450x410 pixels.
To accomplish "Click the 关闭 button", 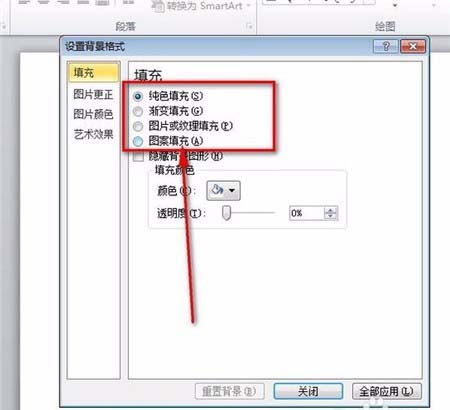I will coord(308,391).
